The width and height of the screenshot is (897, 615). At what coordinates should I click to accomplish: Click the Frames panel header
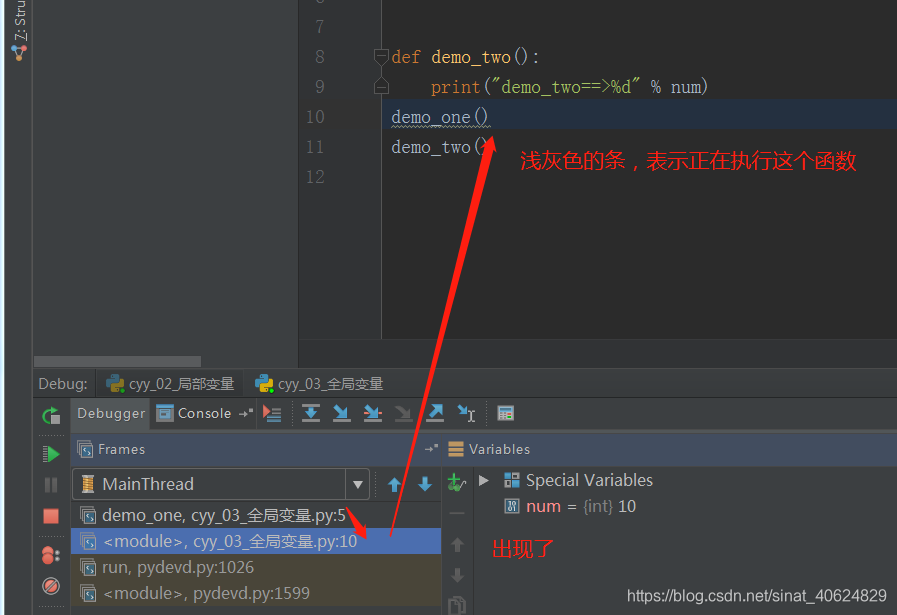click(x=256, y=449)
